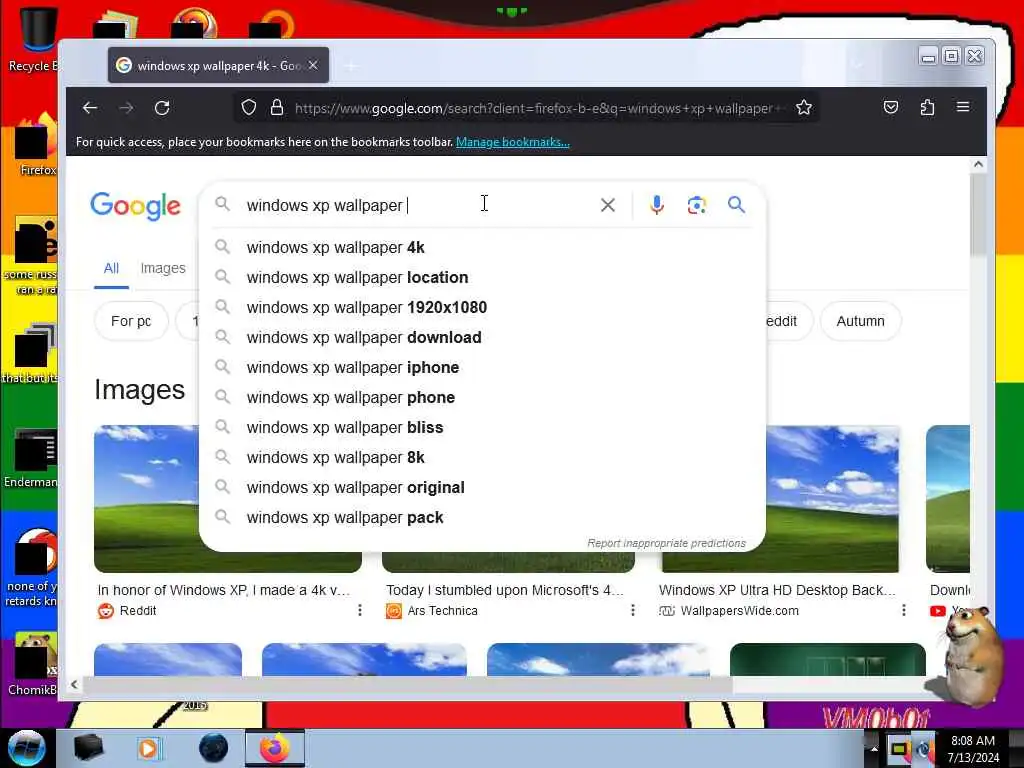Open the Firefox desktop shortcut

tap(34, 145)
